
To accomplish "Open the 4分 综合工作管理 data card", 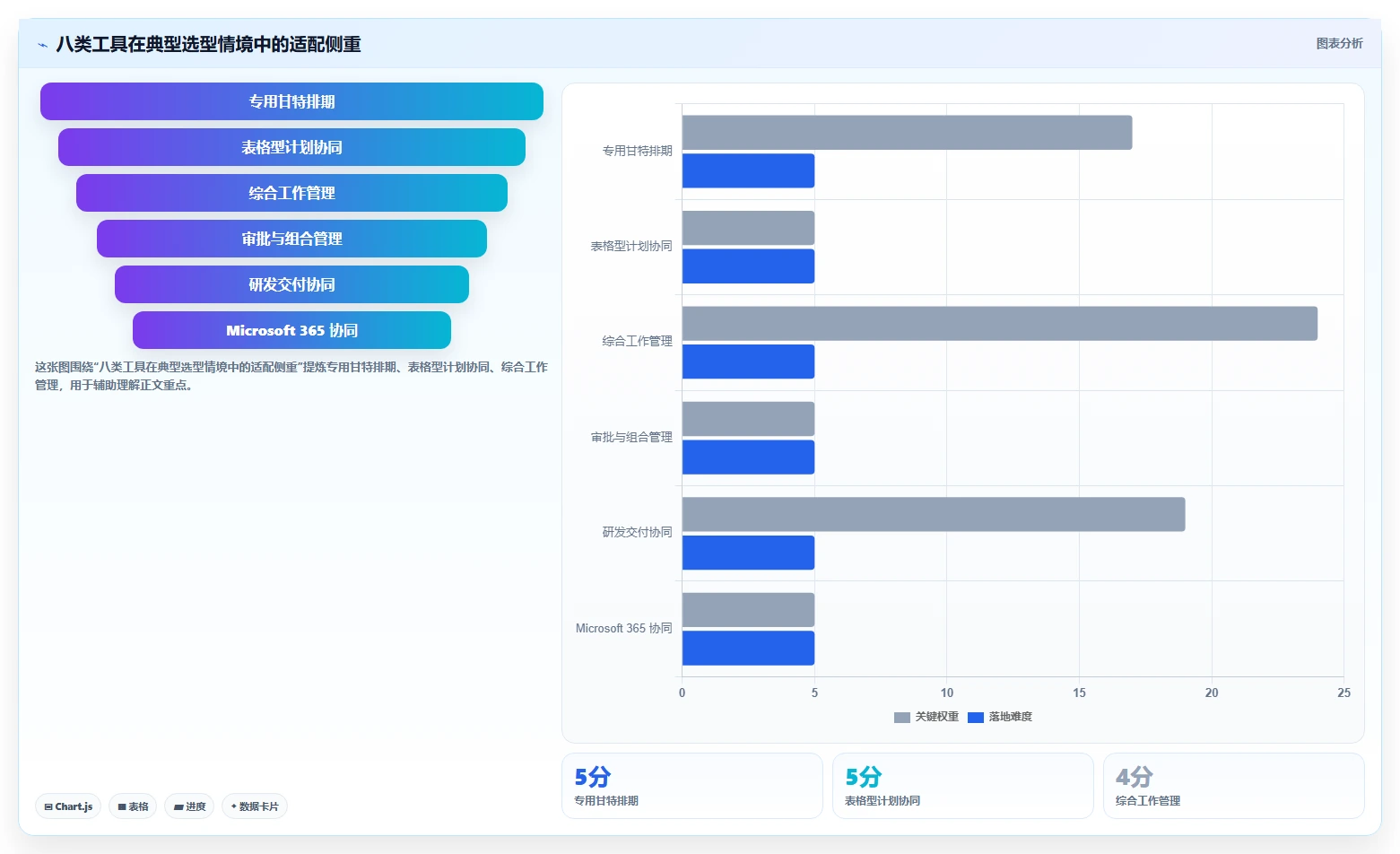I will coord(1234,786).
